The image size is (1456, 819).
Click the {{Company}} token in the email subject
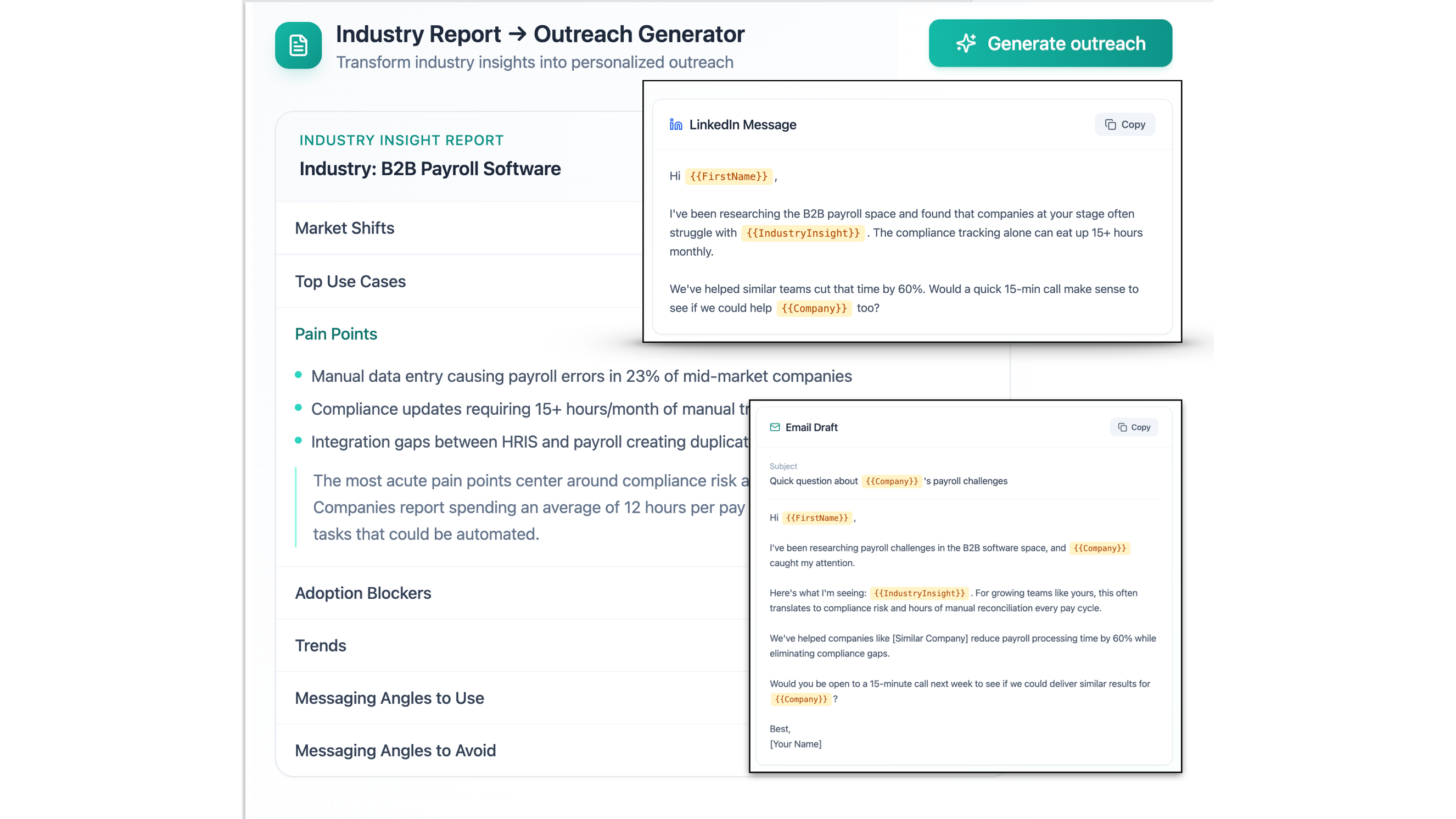[892, 481]
